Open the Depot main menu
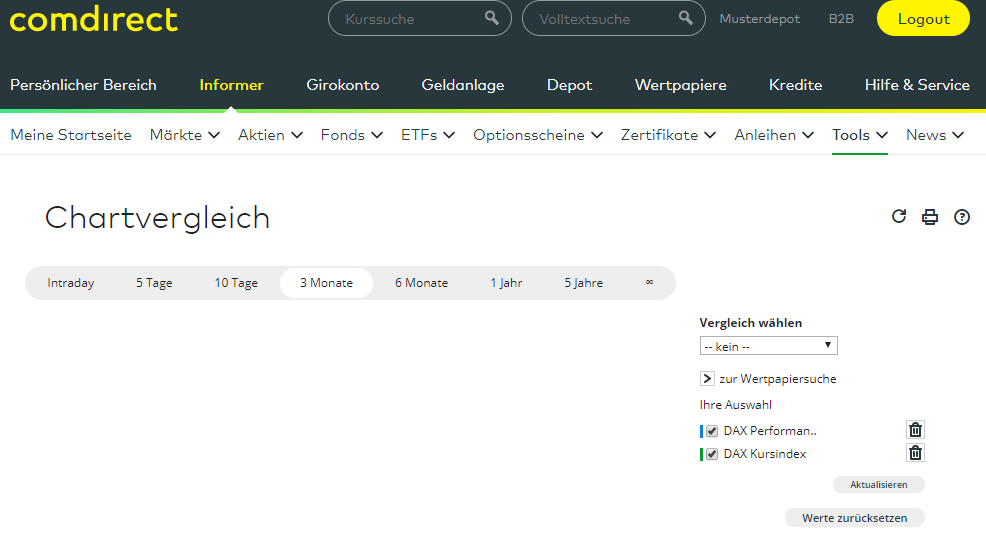 point(569,85)
